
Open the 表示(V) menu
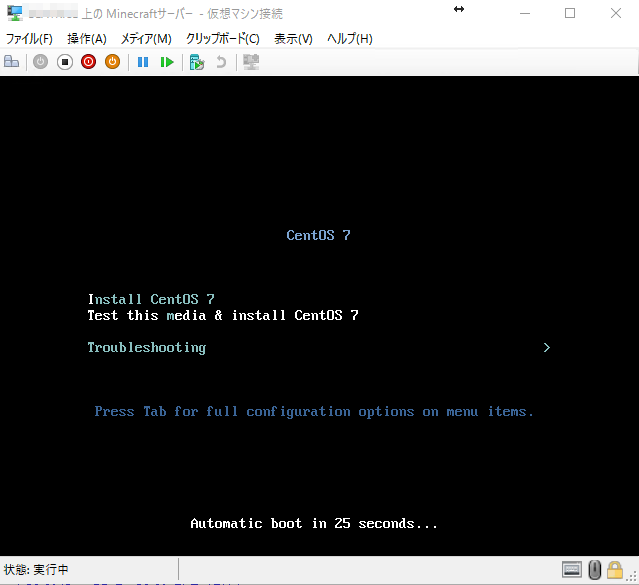click(293, 39)
